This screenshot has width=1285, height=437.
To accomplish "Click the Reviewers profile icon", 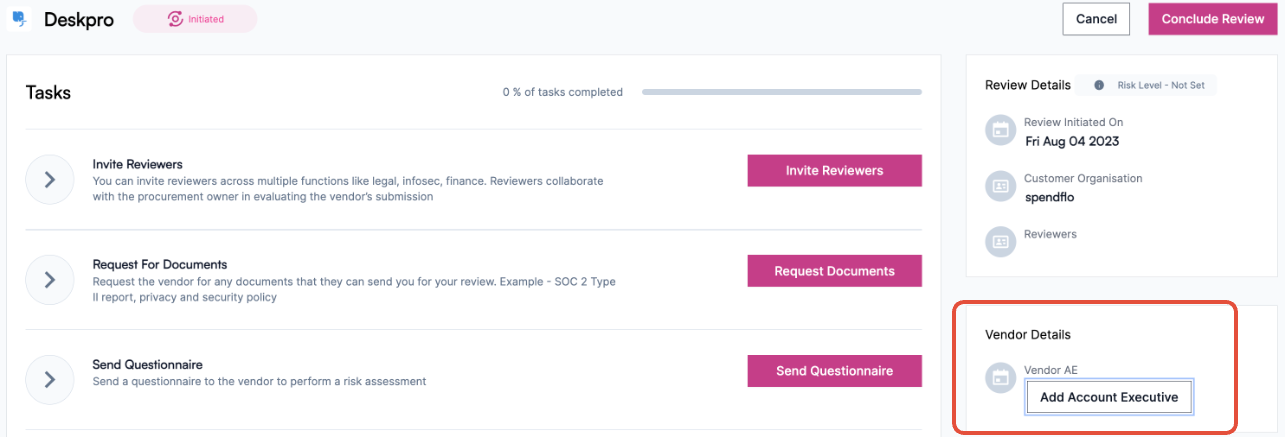I will (x=1000, y=242).
